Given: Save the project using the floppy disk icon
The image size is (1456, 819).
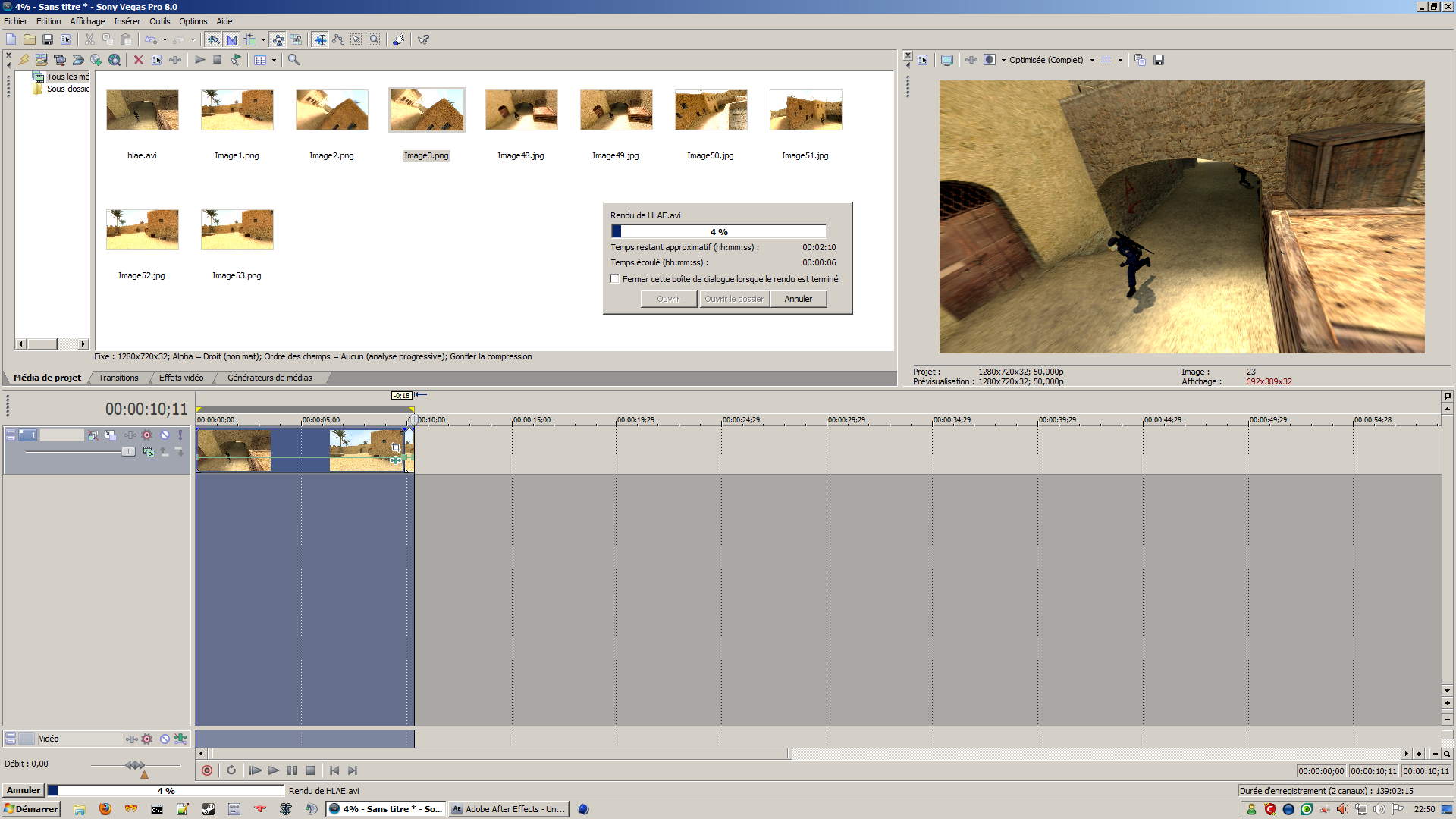Looking at the screenshot, I should (x=48, y=39).
